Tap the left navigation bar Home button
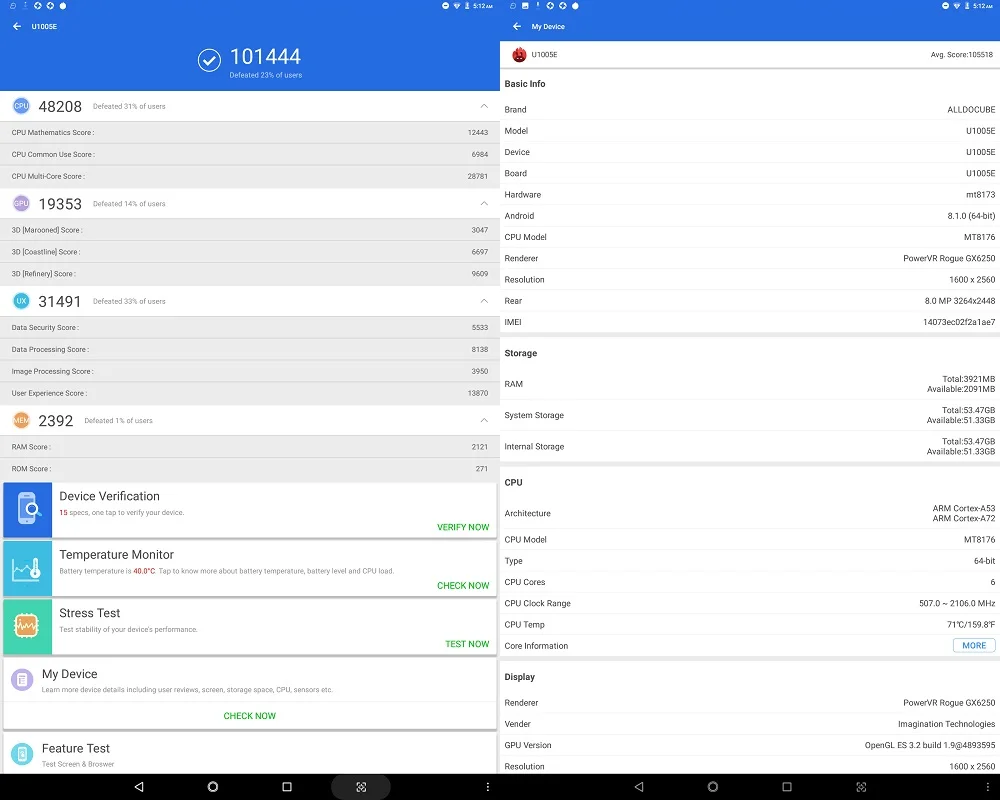 pos(213,787)
